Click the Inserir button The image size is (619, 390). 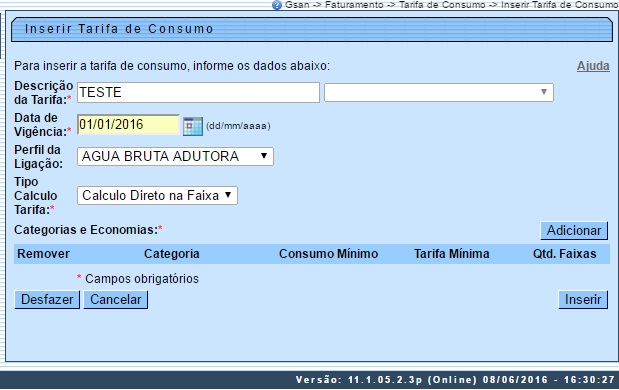(x=583, y=300)
